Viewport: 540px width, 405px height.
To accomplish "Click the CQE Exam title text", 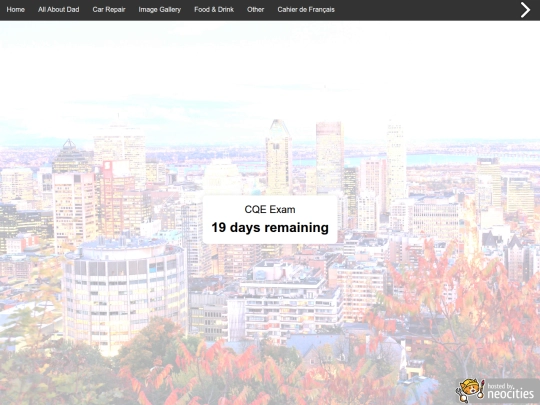I will click(x=270, y=209).
